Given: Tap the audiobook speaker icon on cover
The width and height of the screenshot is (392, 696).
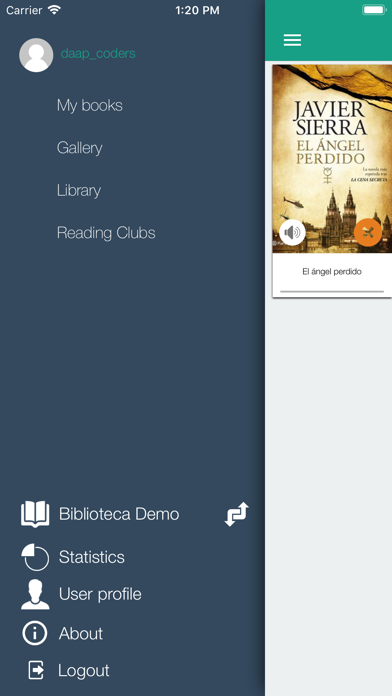Looking at the screenshot, I should click(x=292, y=232).
